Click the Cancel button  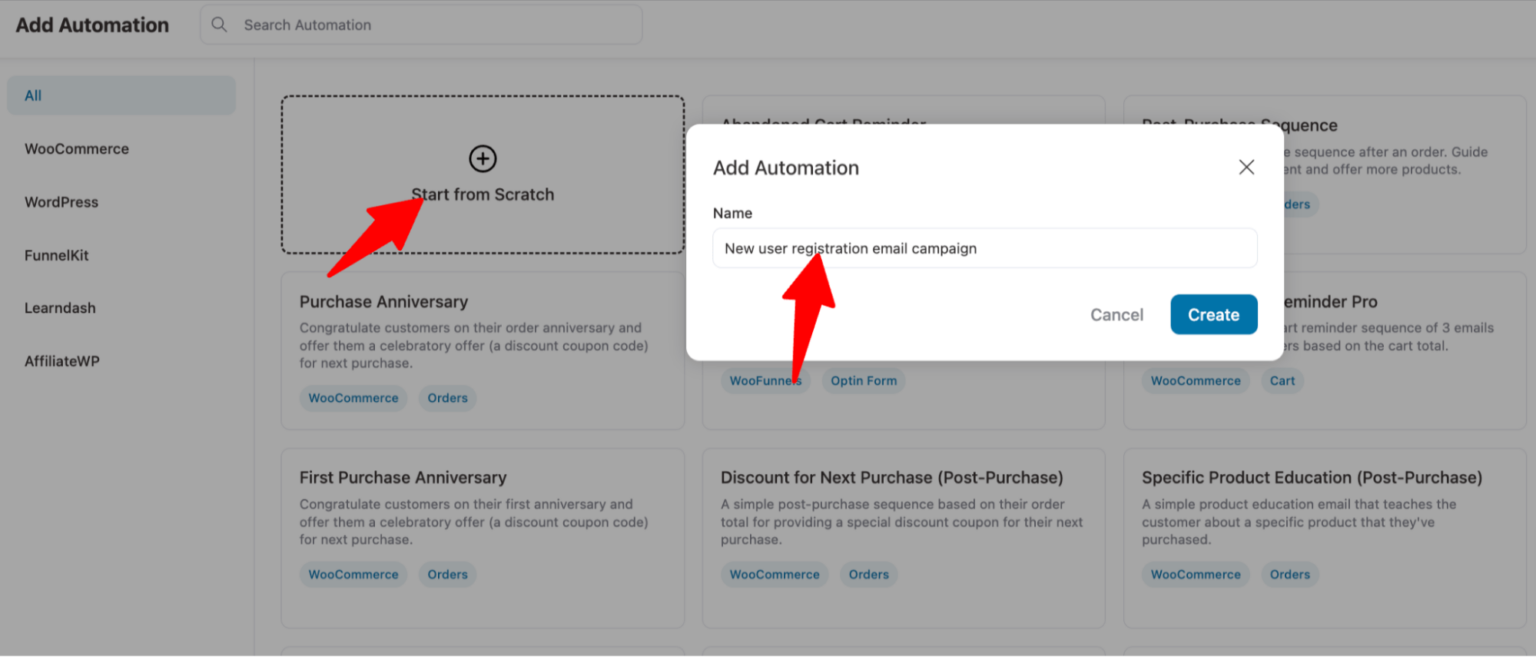click(1116, 314)
